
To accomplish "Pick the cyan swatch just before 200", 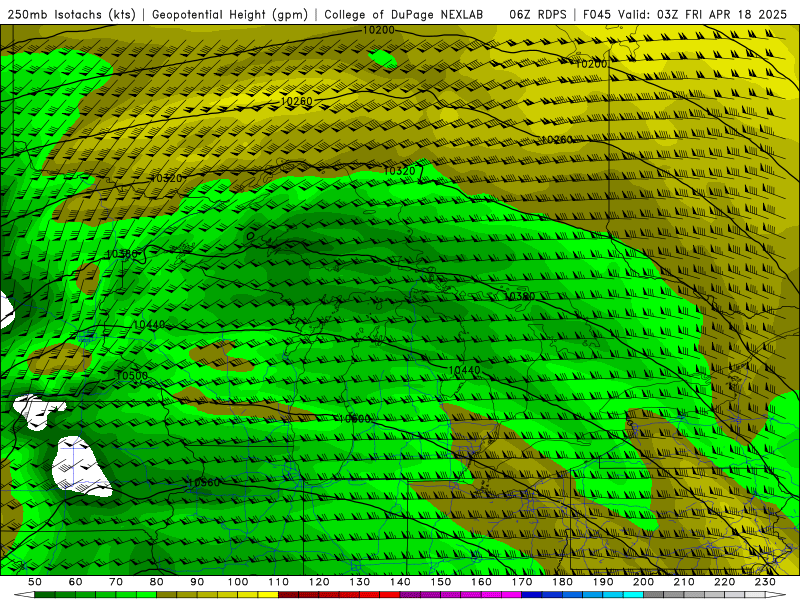I will click(633, 595).
